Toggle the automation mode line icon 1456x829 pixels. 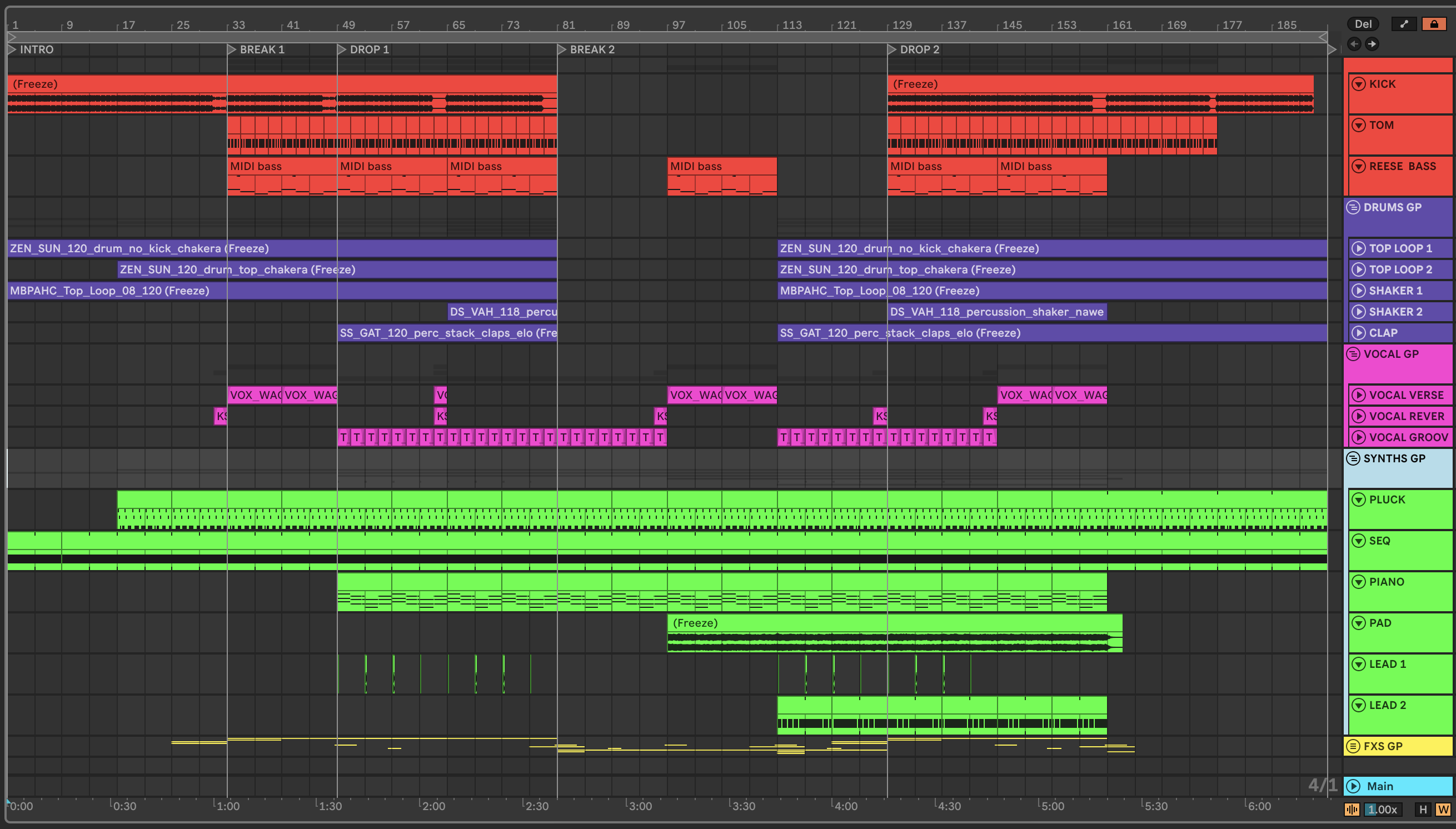click(1404, 24)
